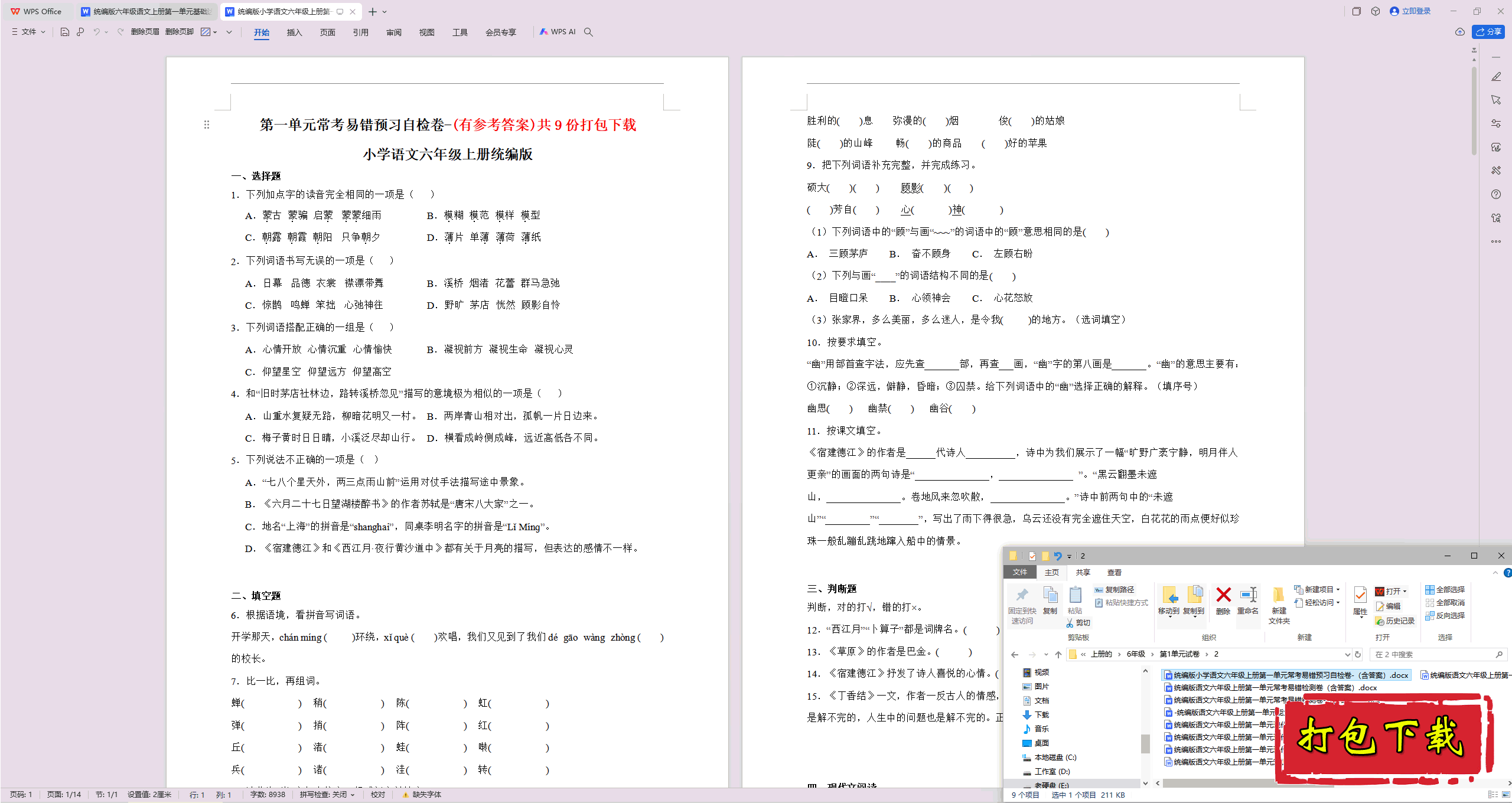Image resolution: width=1512 pixels, height=803 pixels.
Task: Click Explorer help question mark icon
Action: [1507, 573]
